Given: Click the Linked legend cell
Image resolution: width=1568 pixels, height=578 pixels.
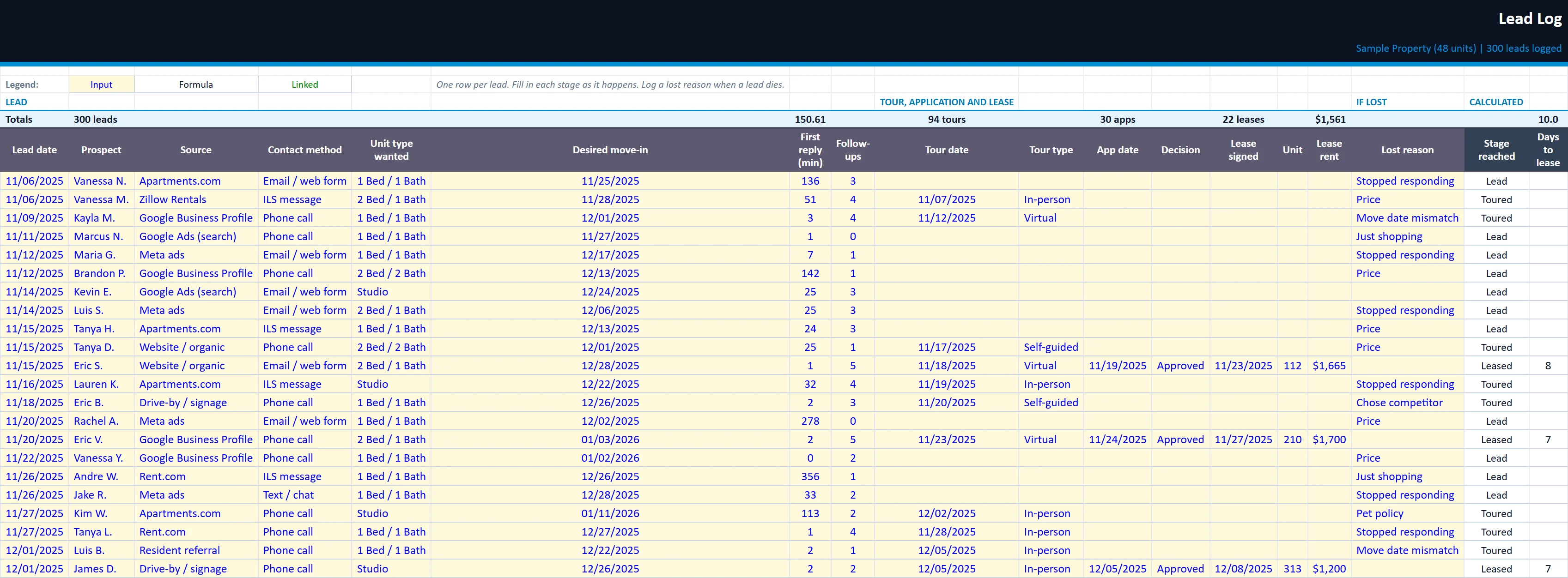Looking at the screenshot, I should click(x=304, y=84).
